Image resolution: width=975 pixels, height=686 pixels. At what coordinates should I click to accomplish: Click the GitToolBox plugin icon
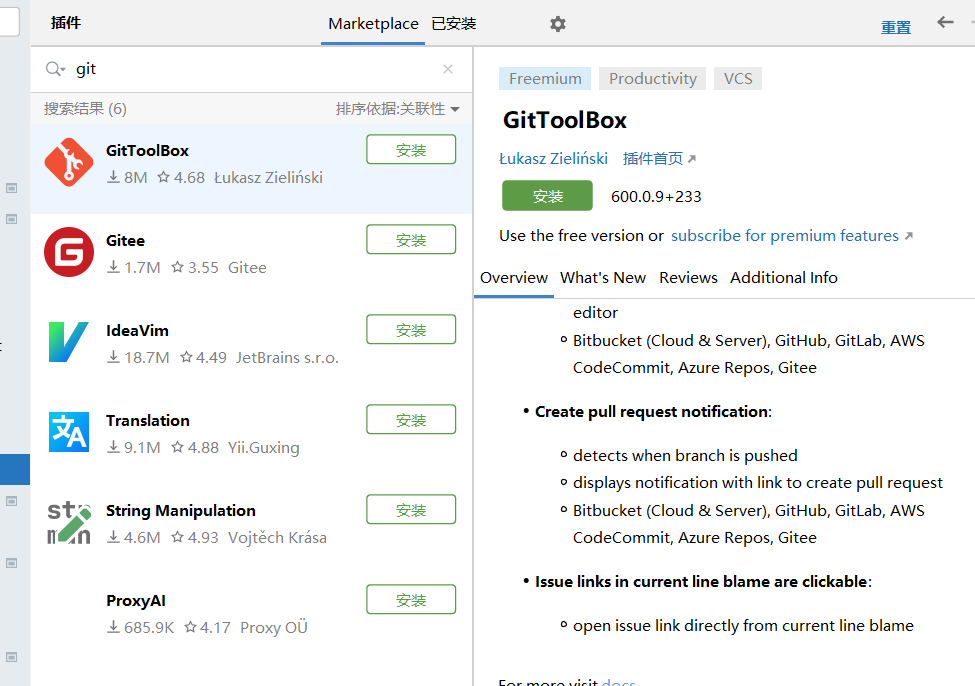point(69,162)
